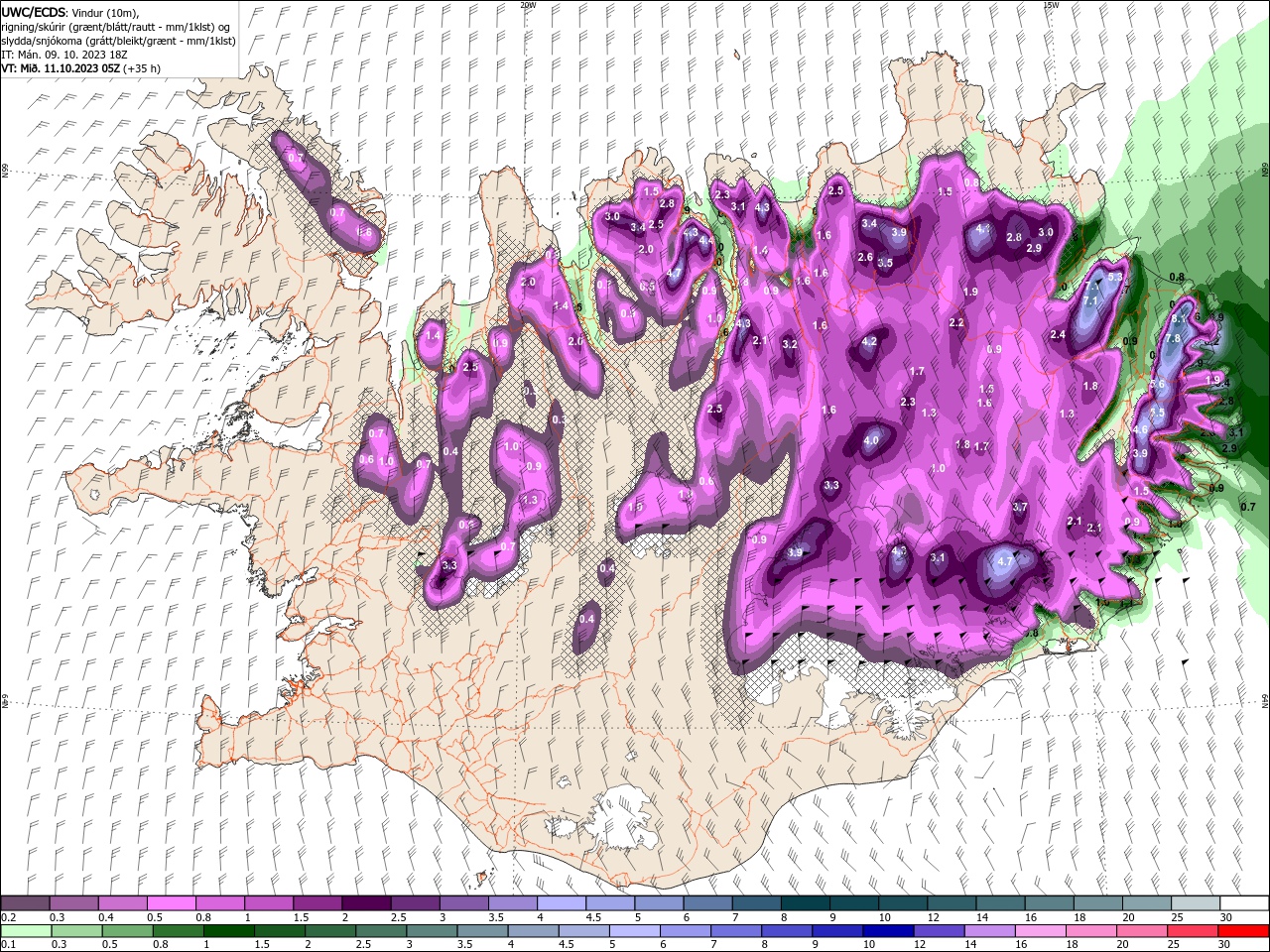
Task: Click the lower legend swatch between 0.1 and 0.3
Action: coord(25,931)
